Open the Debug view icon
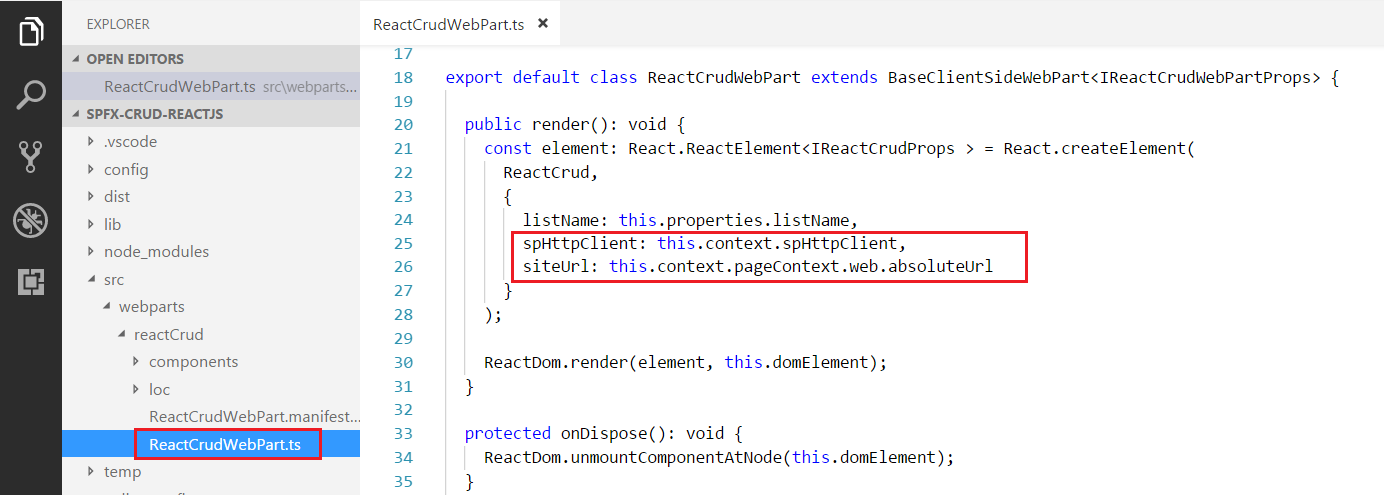The image size is (1384, 495). 31,220
